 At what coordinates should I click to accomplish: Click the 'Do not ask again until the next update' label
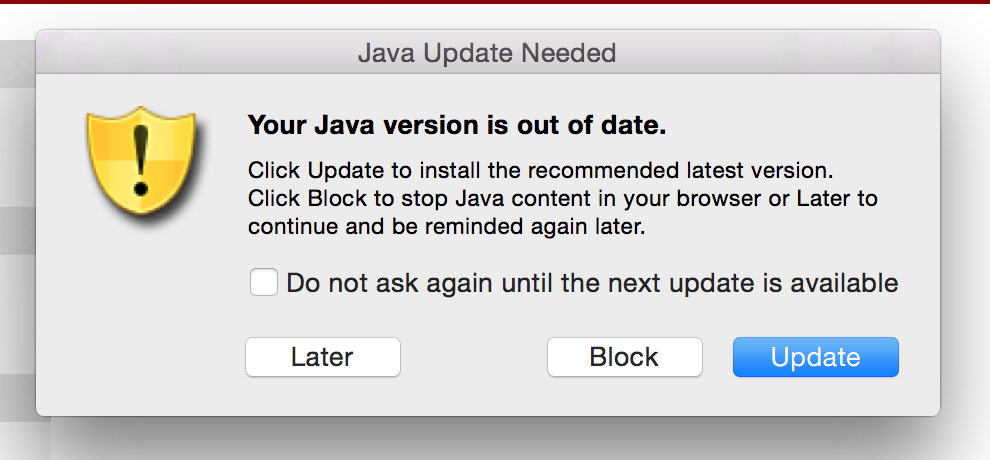click(x=591, y=283)
